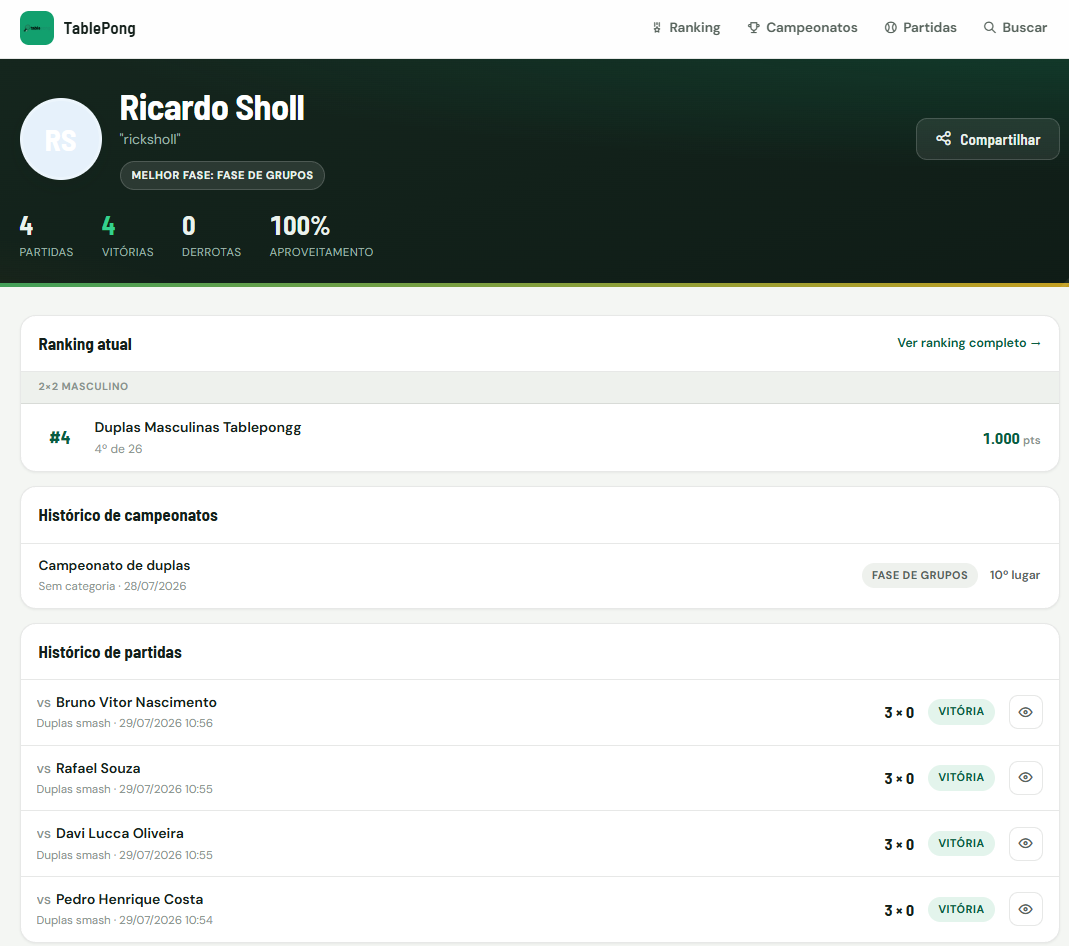Click the "2×2 Masculino" category label

(83, 386)
